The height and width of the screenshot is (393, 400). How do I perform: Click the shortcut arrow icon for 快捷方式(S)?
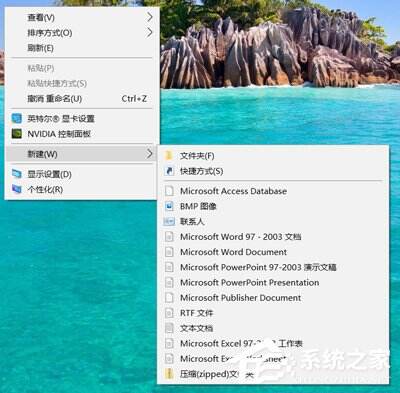169,171
